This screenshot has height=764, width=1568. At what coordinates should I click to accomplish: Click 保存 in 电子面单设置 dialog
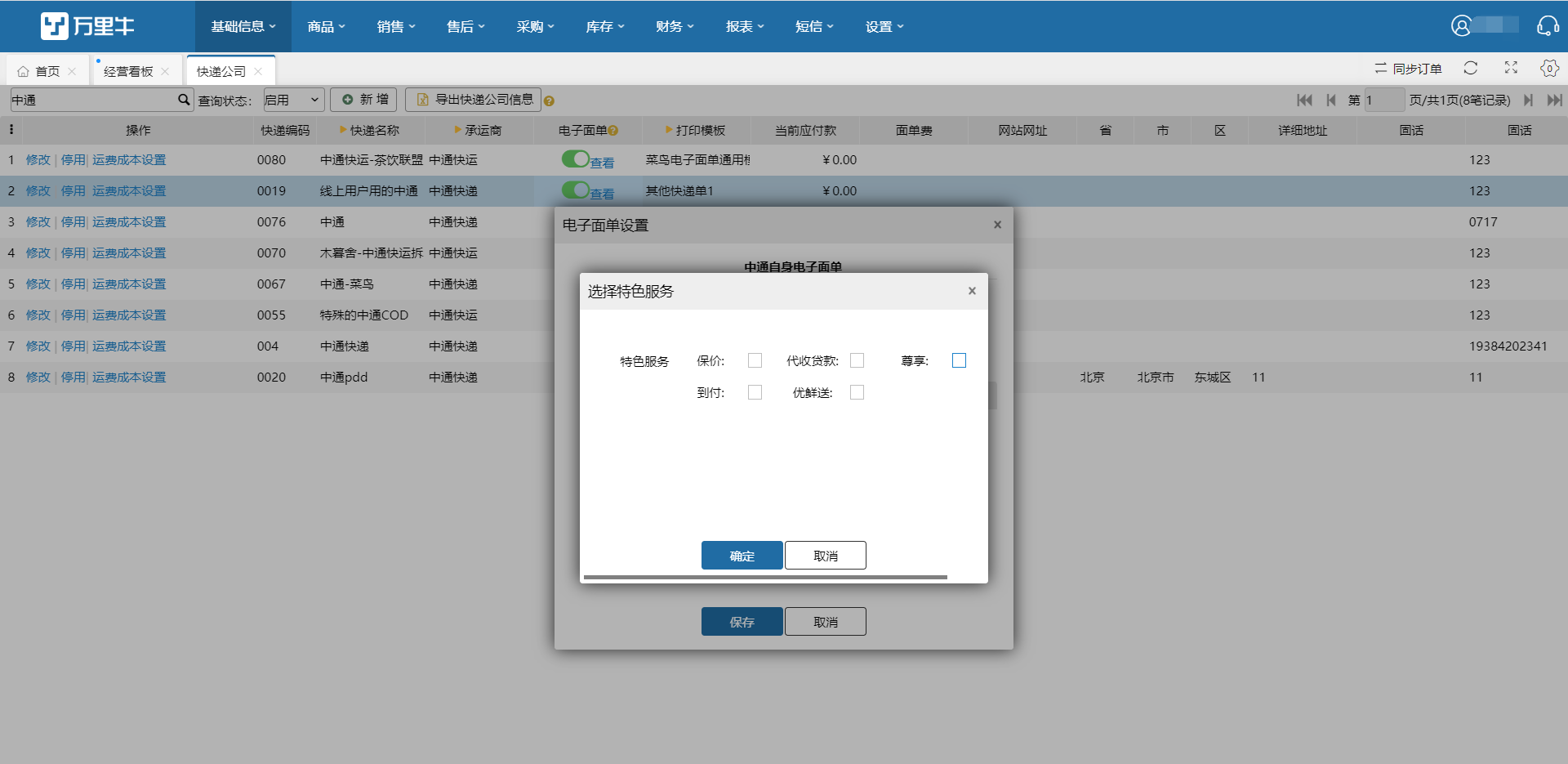coord(742,622)
